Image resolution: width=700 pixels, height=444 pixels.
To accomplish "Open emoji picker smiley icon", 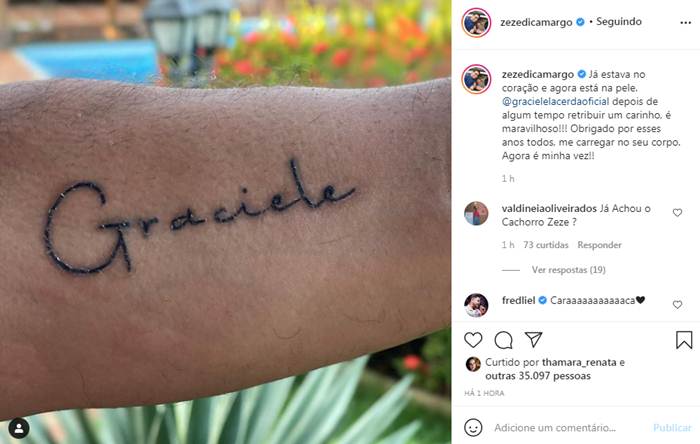I will coord(473,427).
